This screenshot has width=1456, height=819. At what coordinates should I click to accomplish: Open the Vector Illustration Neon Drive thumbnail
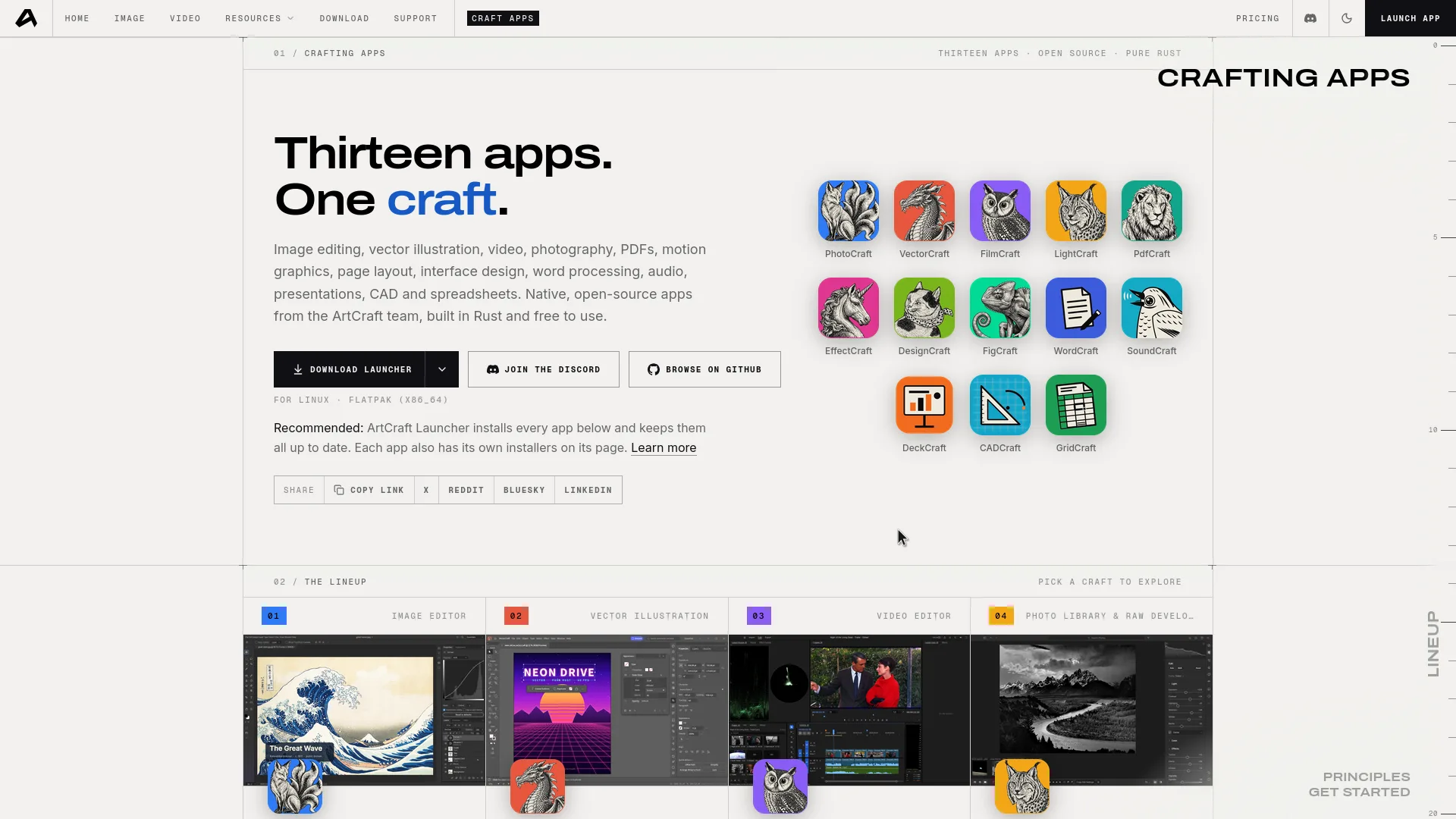pos(607,710)
